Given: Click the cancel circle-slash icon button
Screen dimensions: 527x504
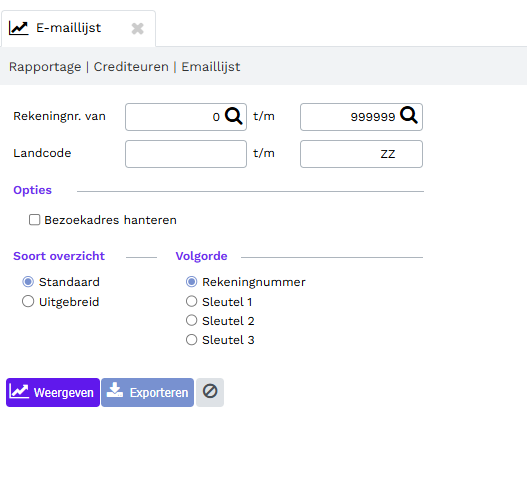Looking at the screenshot, I should (x=210, y=392).
